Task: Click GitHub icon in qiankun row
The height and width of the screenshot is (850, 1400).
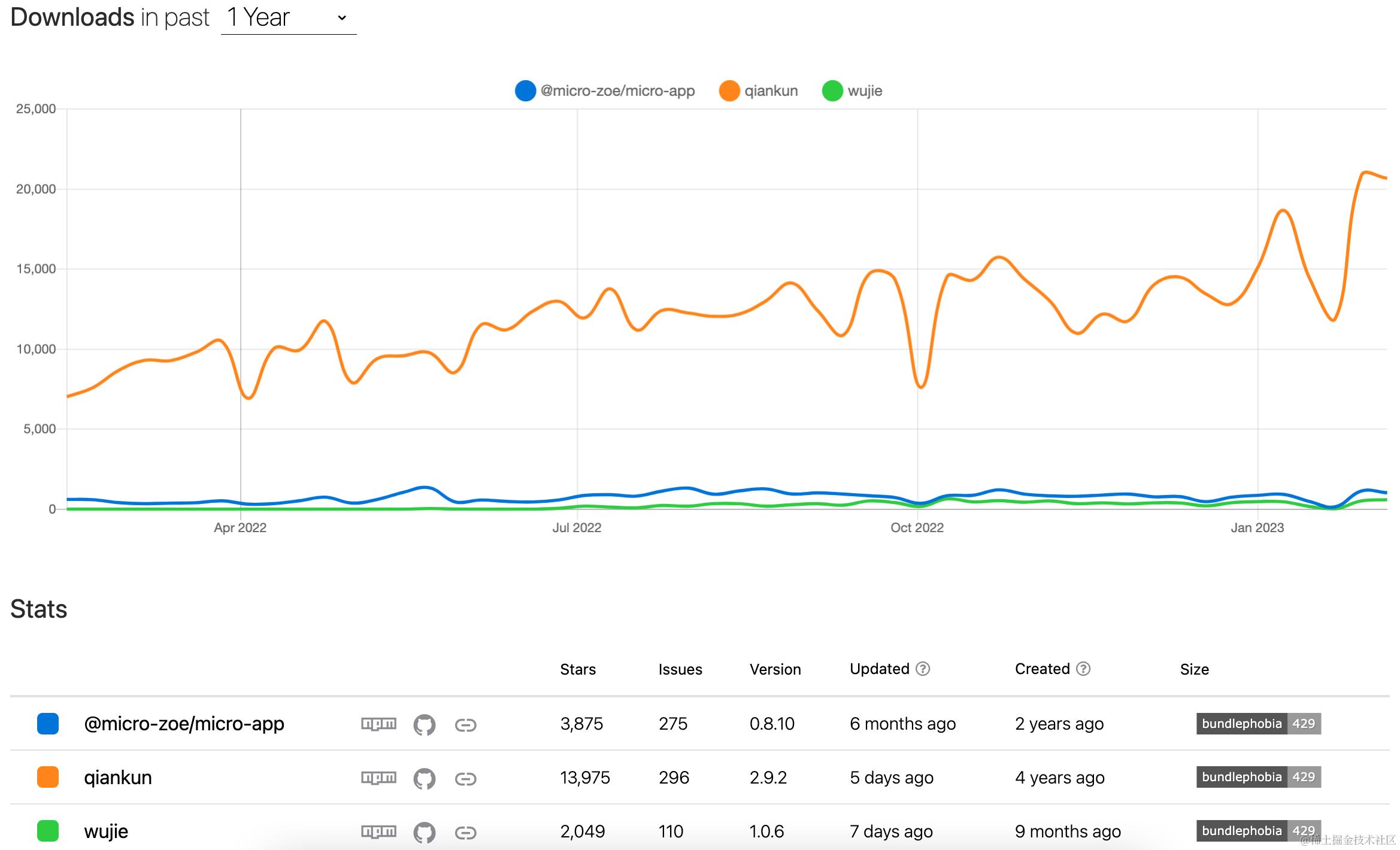Action: (424, 778)
